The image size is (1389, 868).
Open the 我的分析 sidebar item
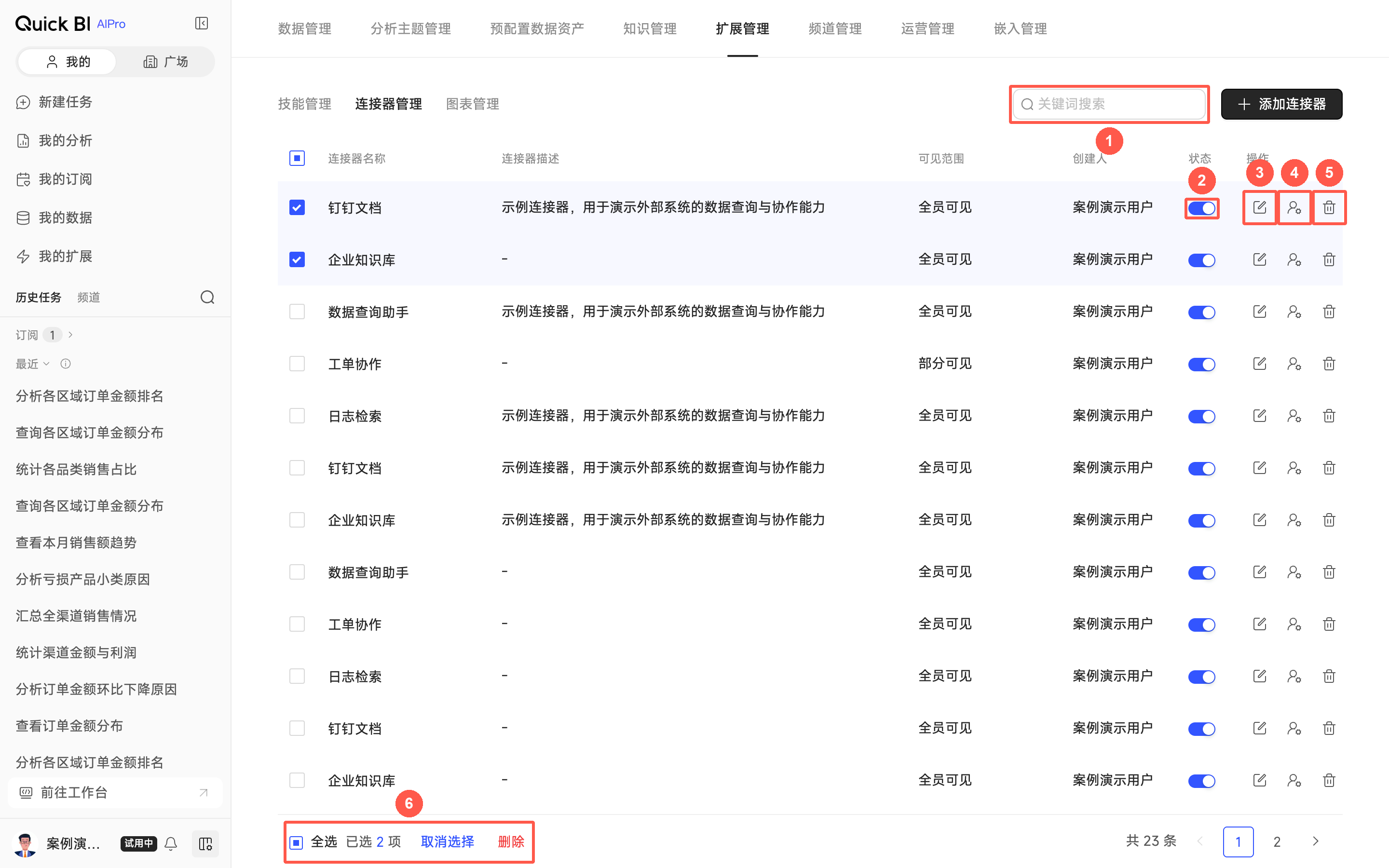65,141
